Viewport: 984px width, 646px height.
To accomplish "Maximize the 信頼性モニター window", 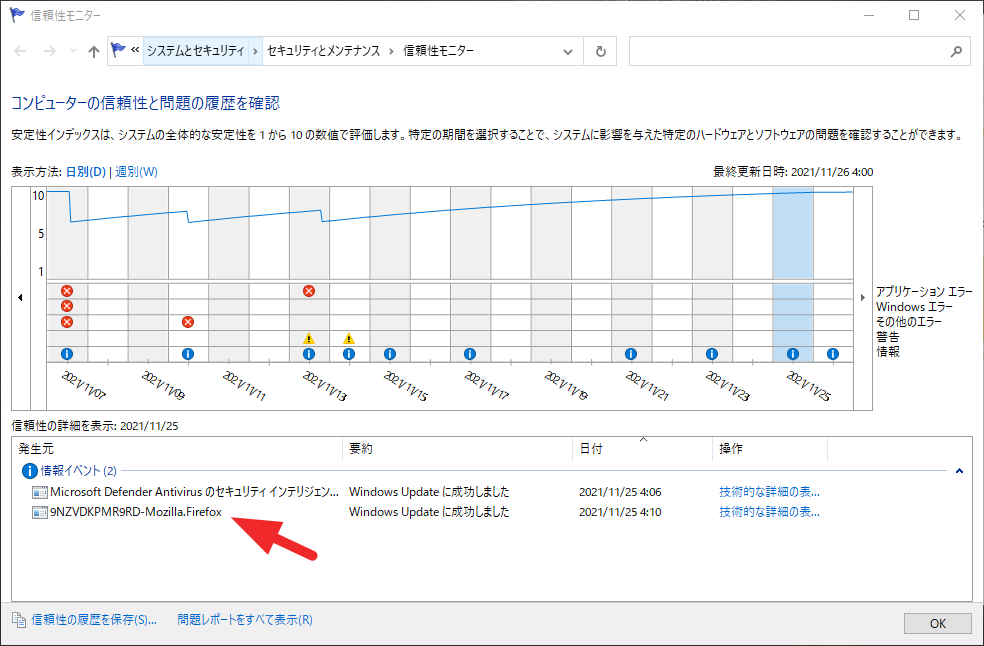I will pos(914,15).
